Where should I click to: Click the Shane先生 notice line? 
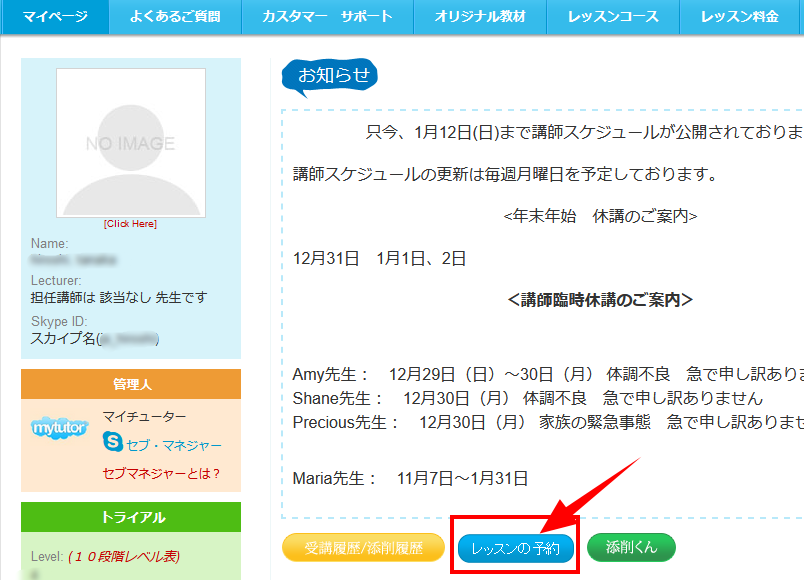tap(528, 398)
